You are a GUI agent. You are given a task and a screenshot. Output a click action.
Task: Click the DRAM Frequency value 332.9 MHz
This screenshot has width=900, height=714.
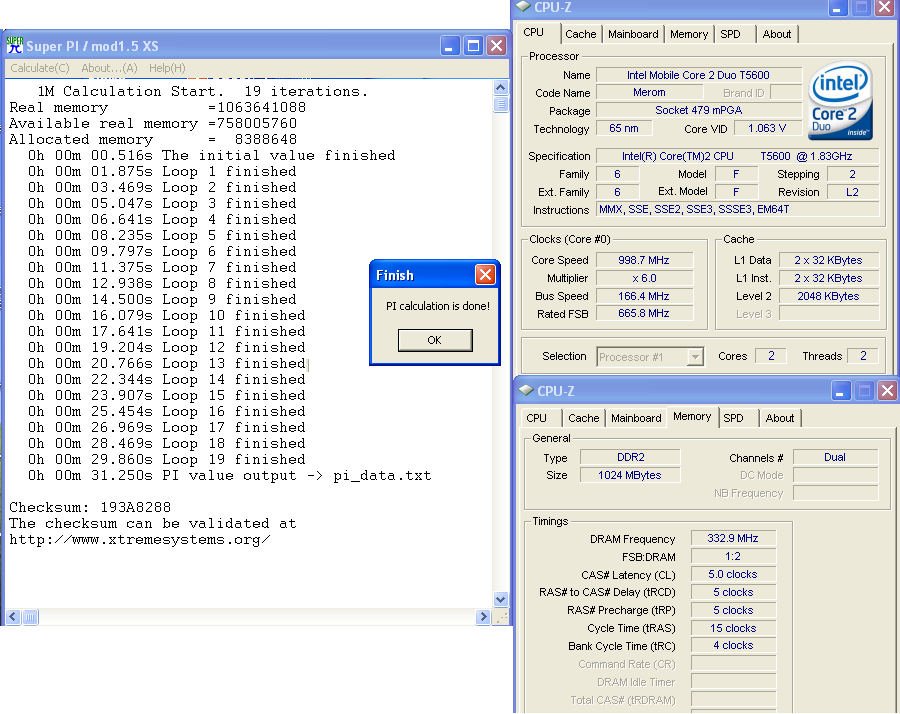(733, 538)
